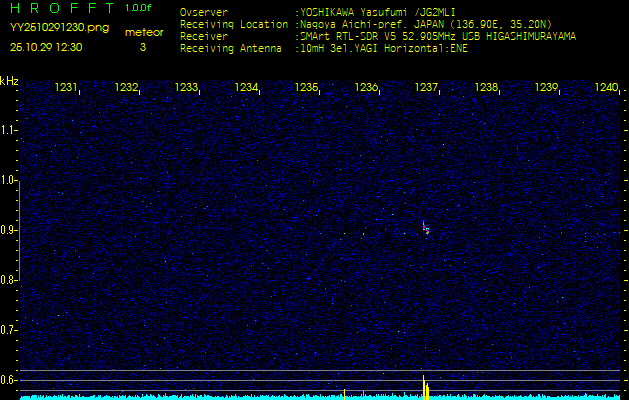
Task: Click the orange meteor label
Action: click(143, 32)
